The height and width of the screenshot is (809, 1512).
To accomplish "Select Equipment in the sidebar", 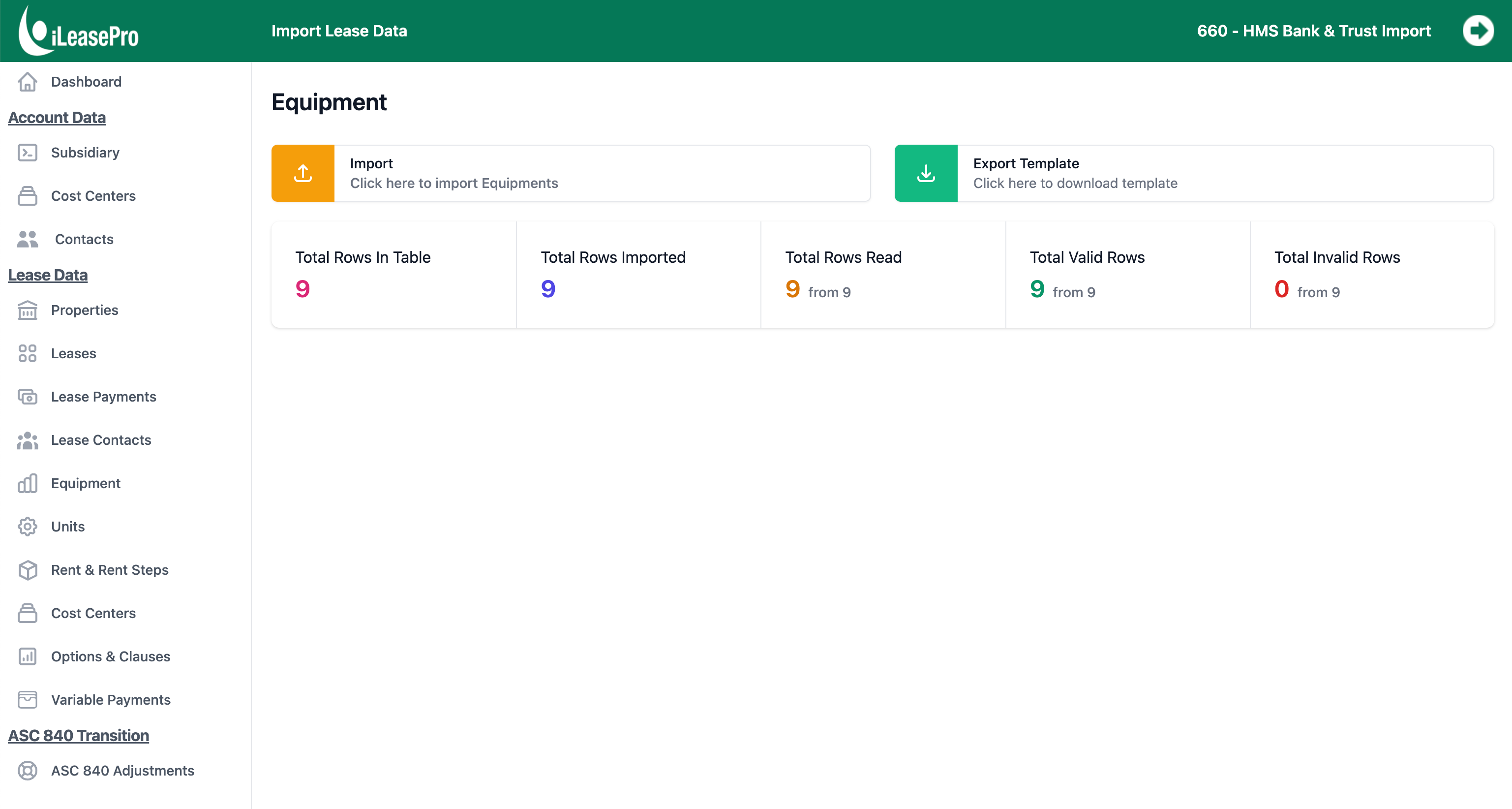I will point(86,483).
